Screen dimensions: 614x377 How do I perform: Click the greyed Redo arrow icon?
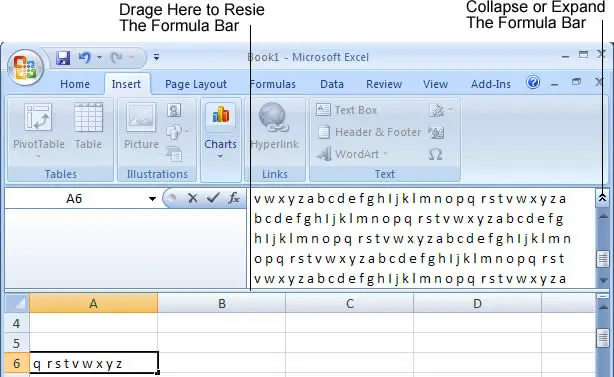tap(116, 58)
